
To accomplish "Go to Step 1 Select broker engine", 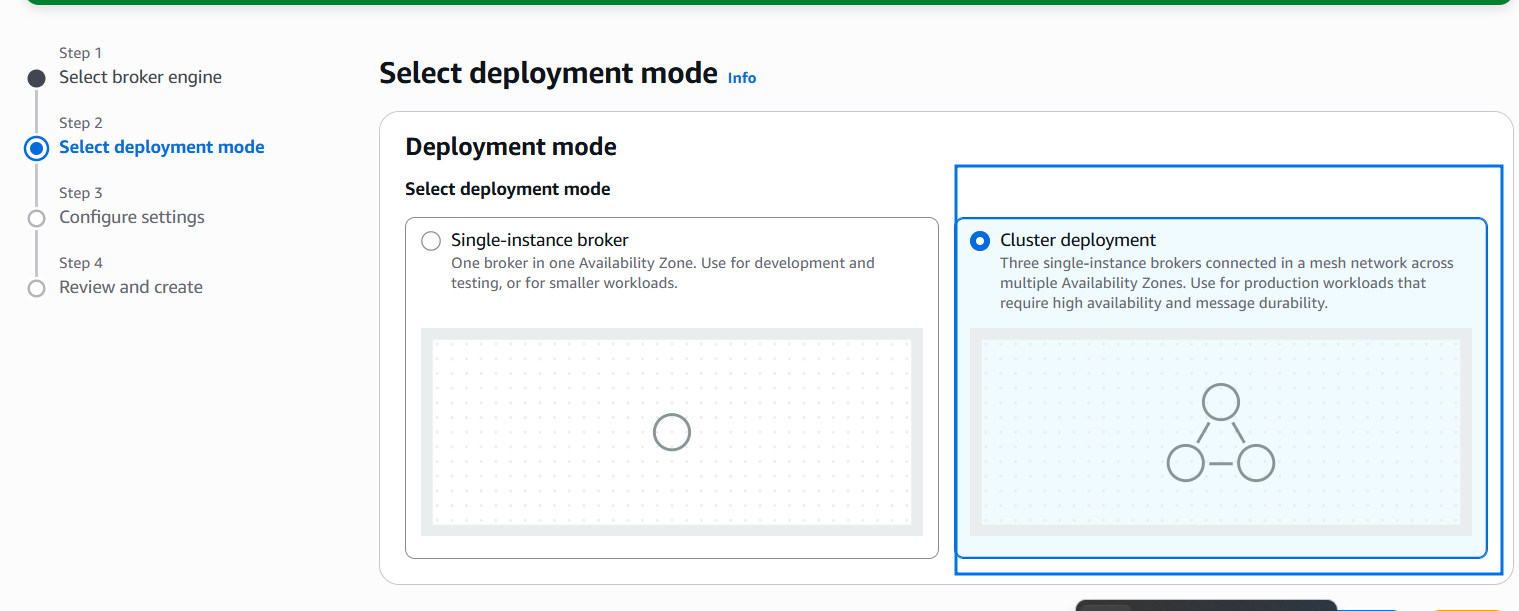I will point(140,77).
